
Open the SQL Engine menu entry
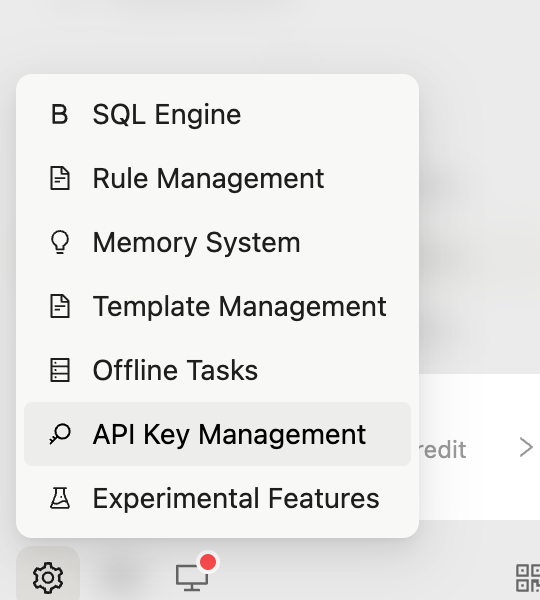(x=217, y=114)
